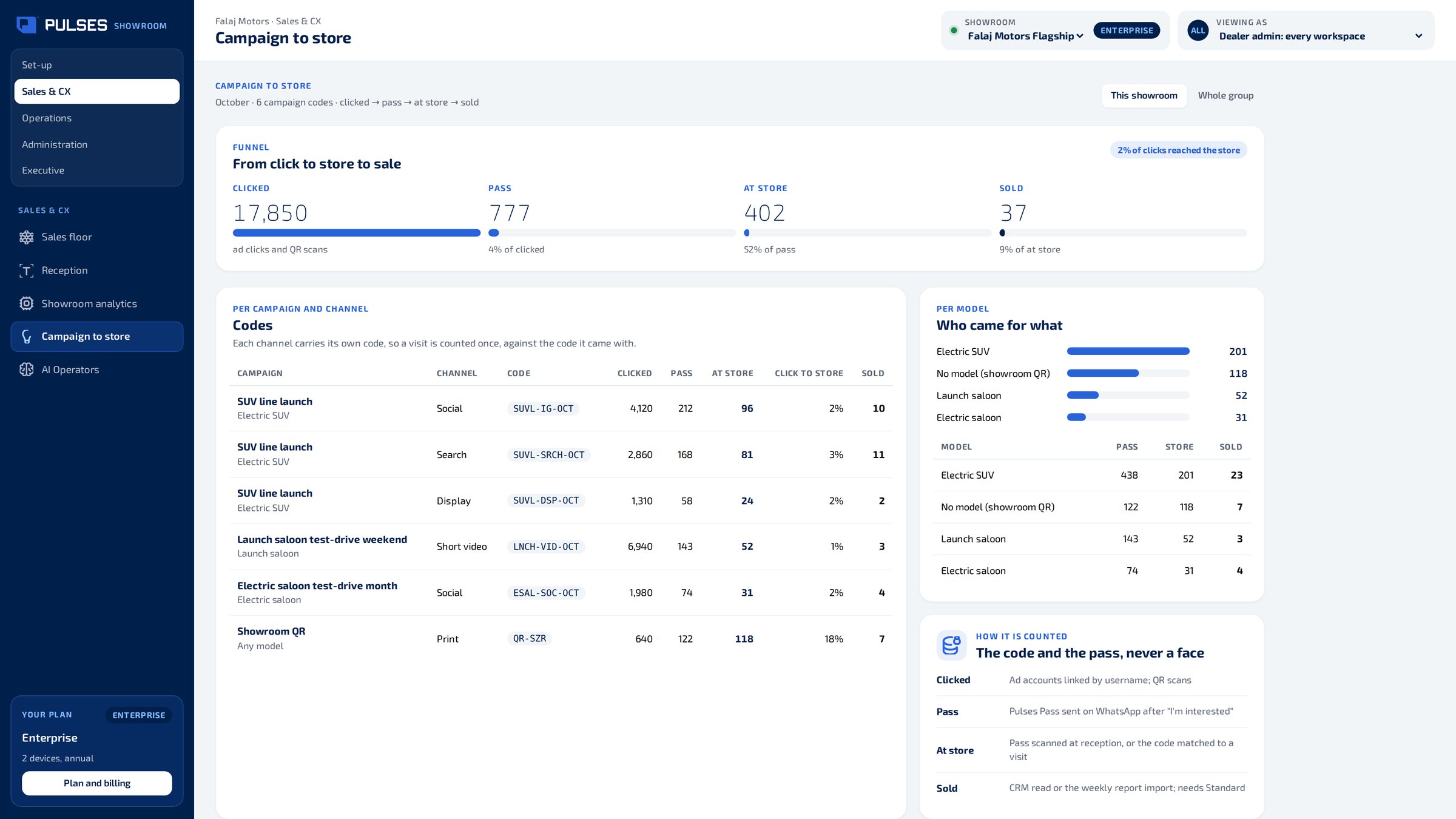1456x819 pixels.
Task: Click the ESAL-SOC-OCT code
Action: [x=546, y=593]
